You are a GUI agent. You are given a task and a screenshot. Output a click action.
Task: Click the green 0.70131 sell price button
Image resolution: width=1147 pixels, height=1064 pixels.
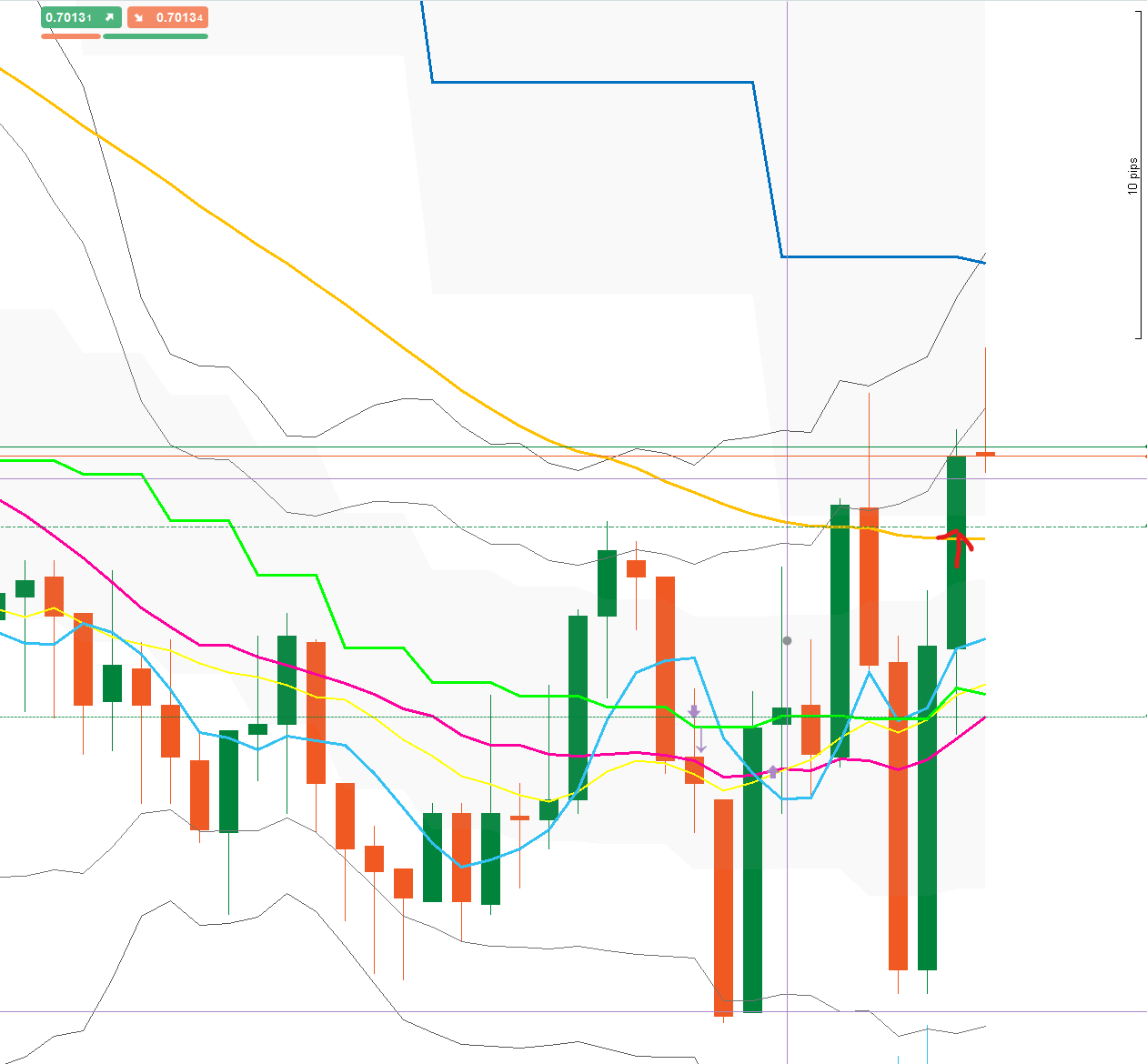(x=81, y=17)
